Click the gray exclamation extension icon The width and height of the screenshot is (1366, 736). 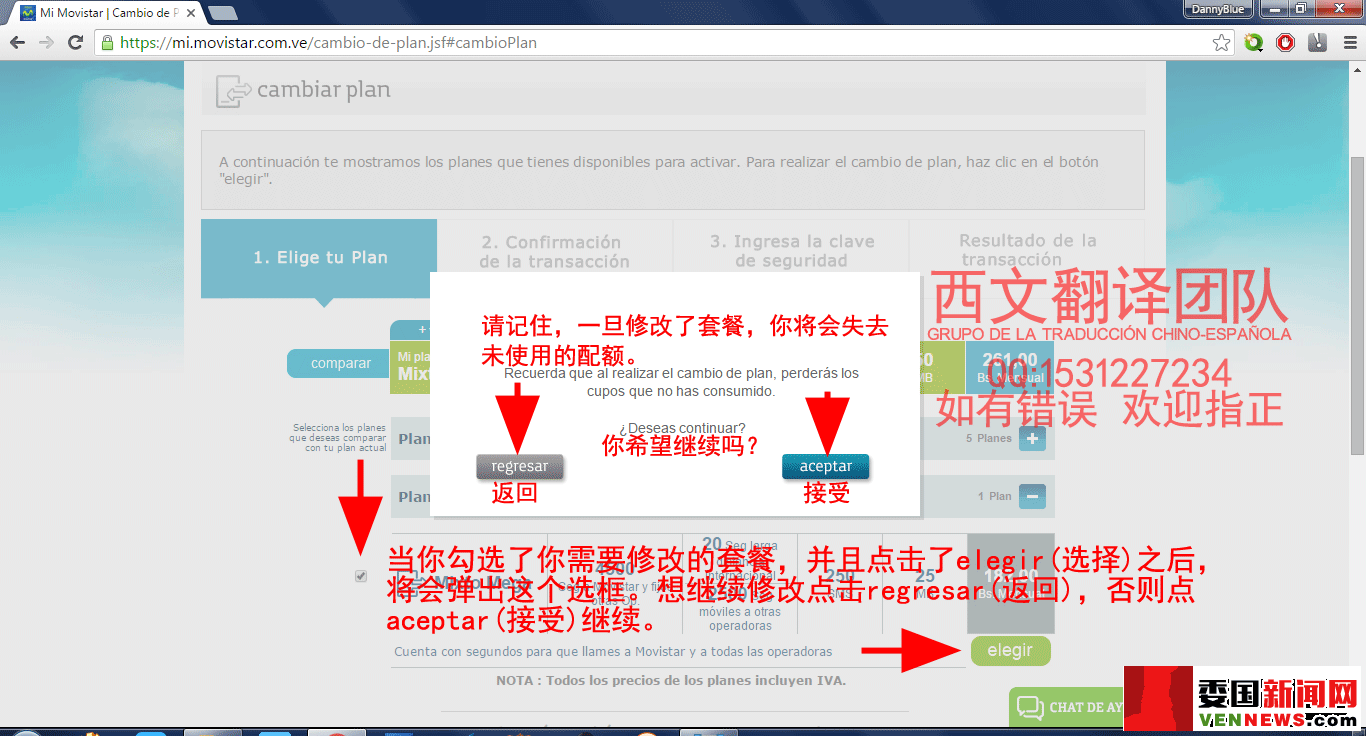click(1317, 43)
